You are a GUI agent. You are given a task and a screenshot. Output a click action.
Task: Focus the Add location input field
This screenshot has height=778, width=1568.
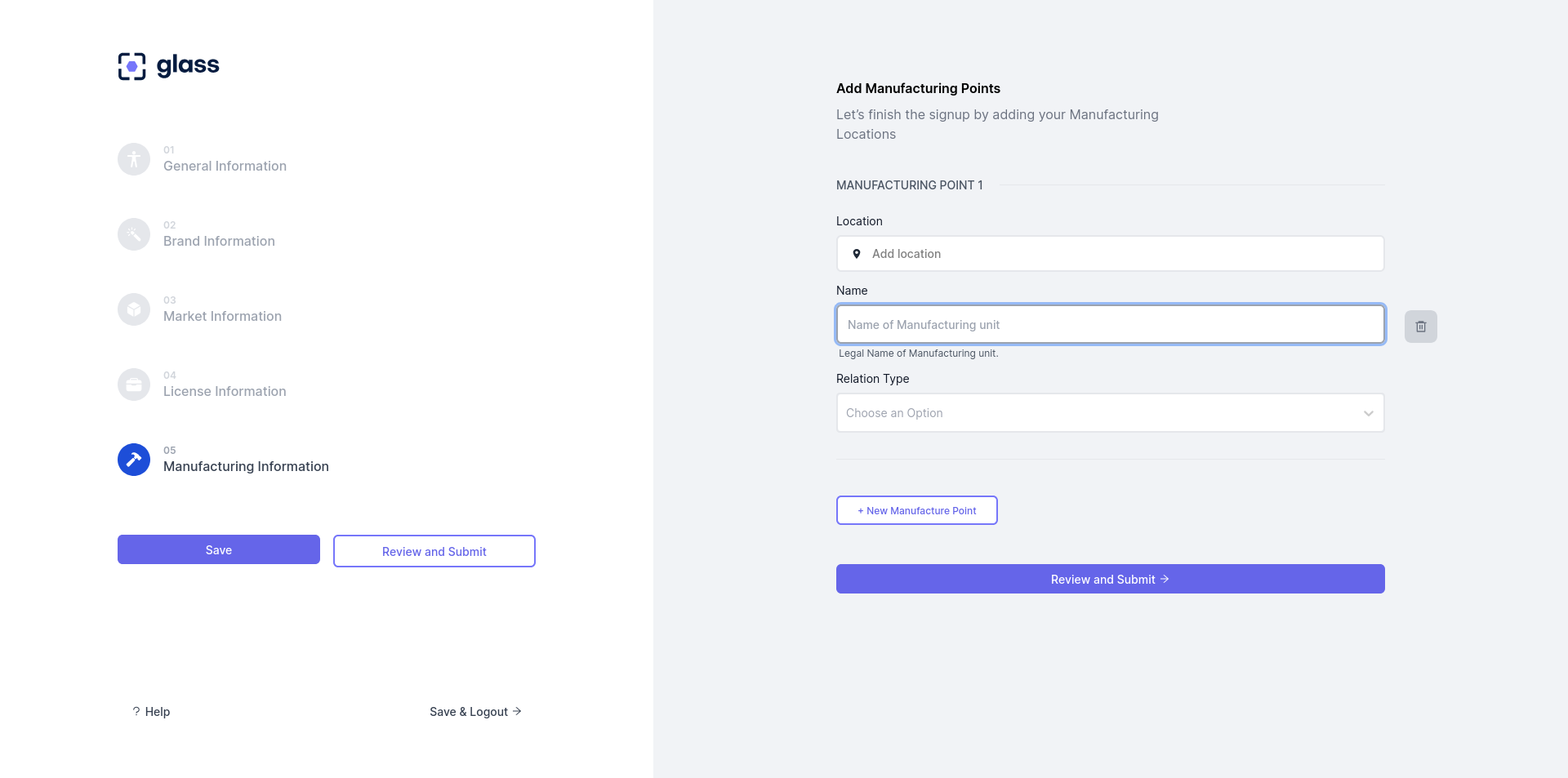click(x=1119, y=254)
